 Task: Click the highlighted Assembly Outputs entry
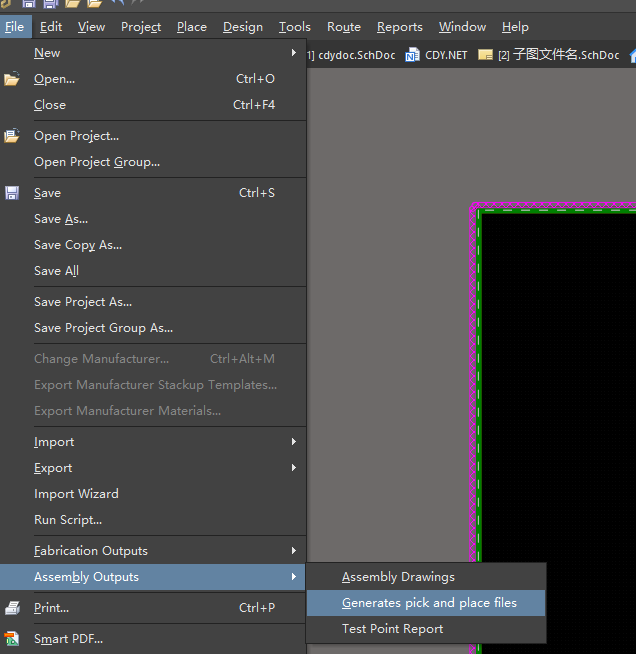point(153,577)
